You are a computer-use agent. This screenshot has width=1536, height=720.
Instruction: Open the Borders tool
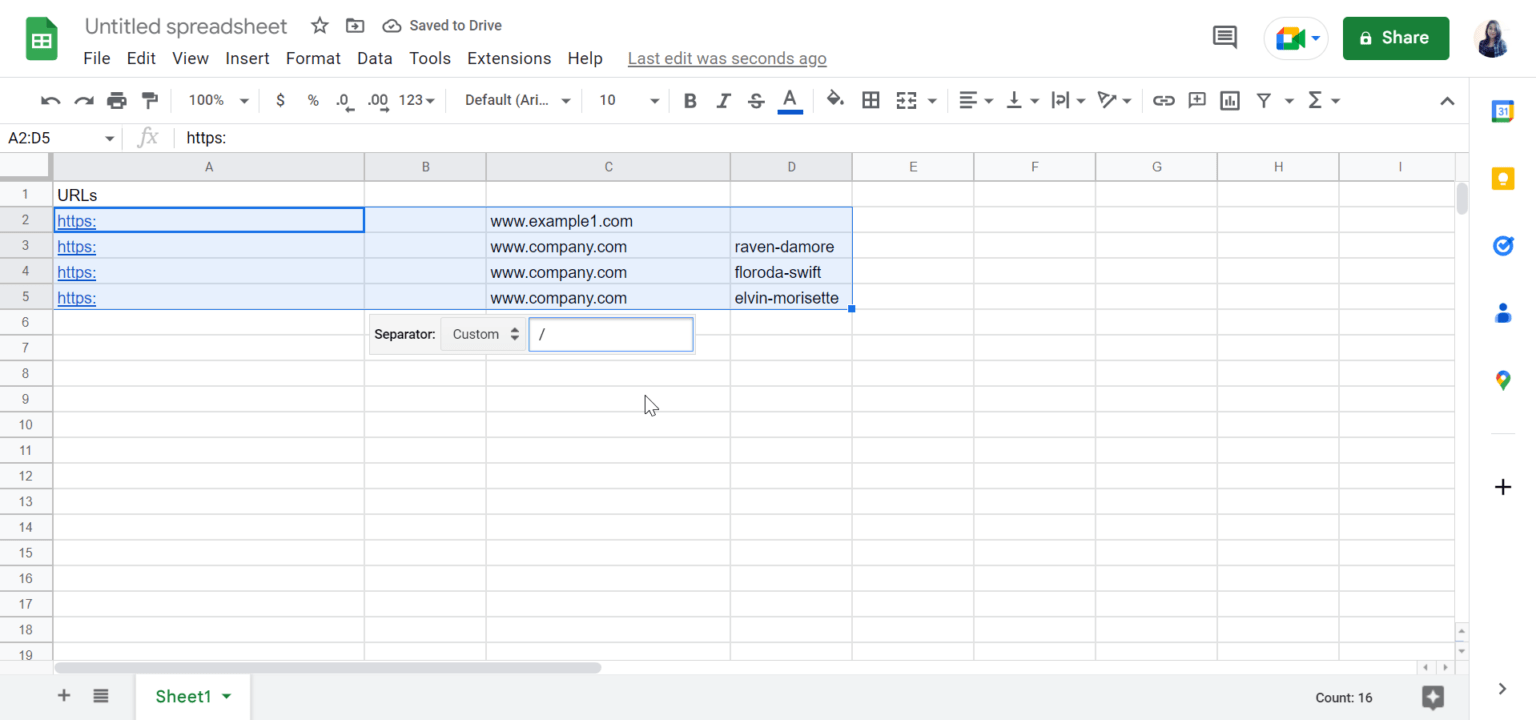871,100
